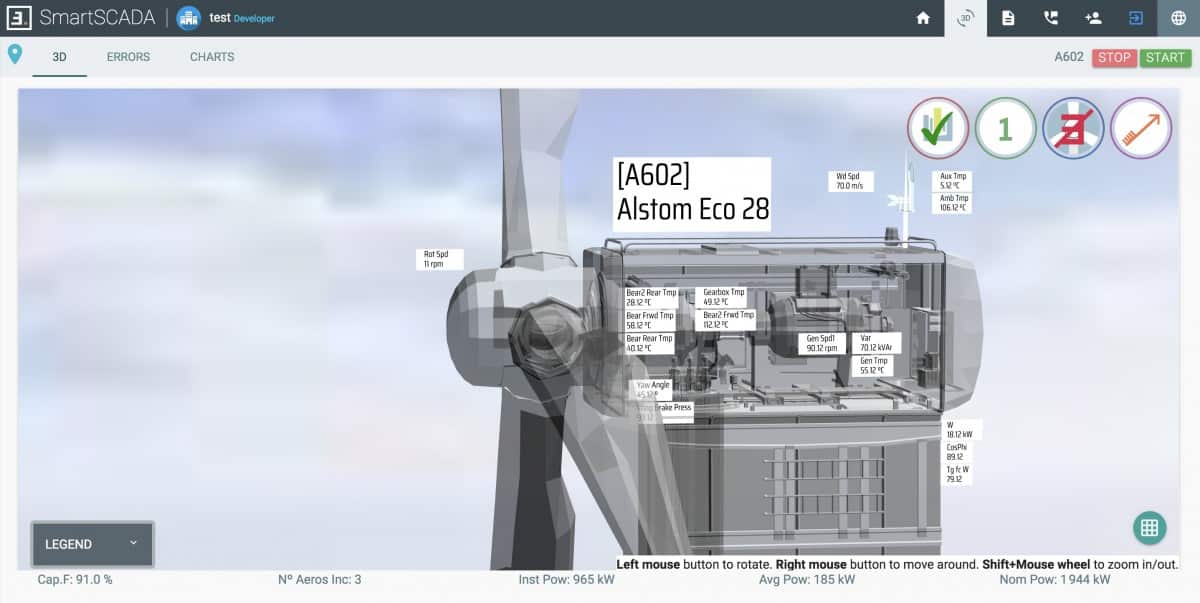This screenshot has width=1200, height=603.
Task: Click the chevron in the Legend box
Action: [133, 543]
